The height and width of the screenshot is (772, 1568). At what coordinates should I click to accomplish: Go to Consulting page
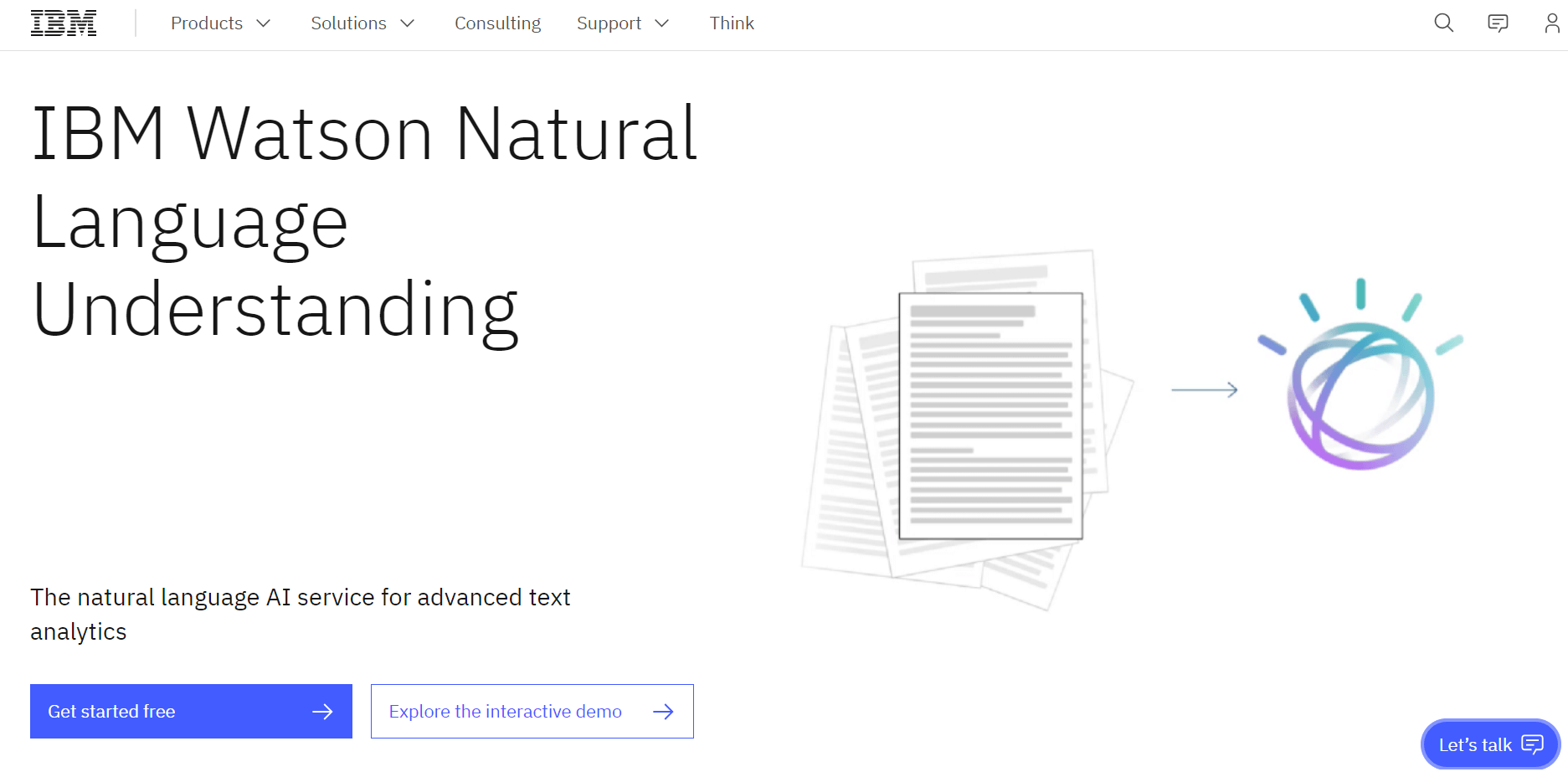[498, 23]
